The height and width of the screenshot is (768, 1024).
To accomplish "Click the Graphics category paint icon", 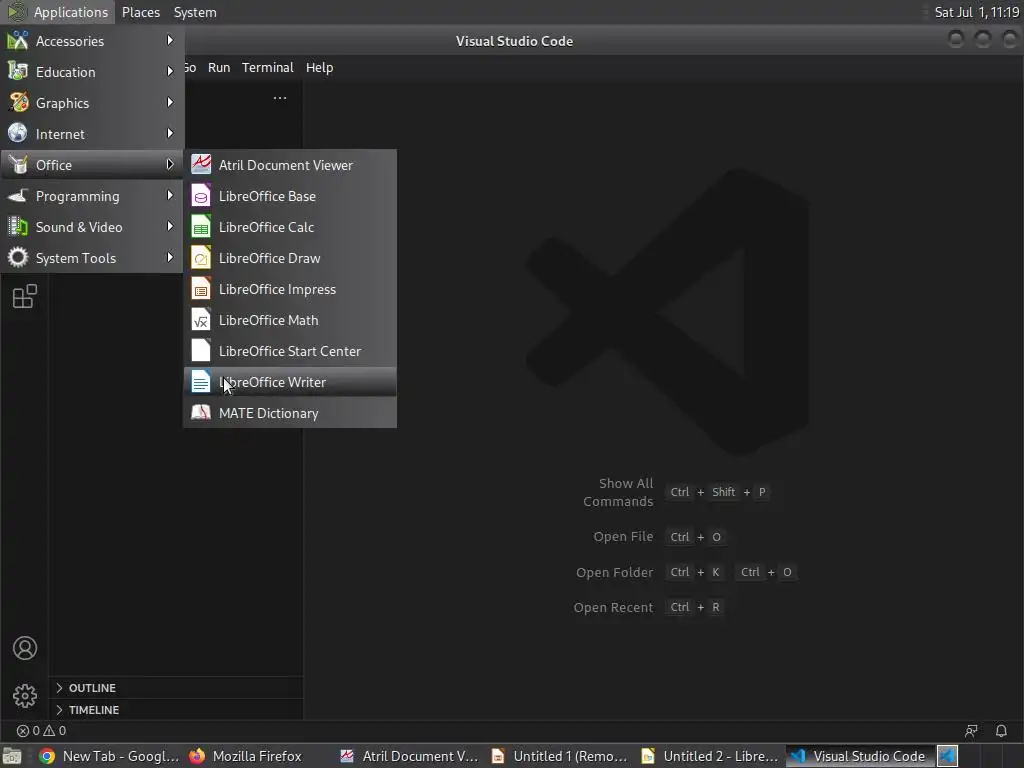I will coord(18,103).
